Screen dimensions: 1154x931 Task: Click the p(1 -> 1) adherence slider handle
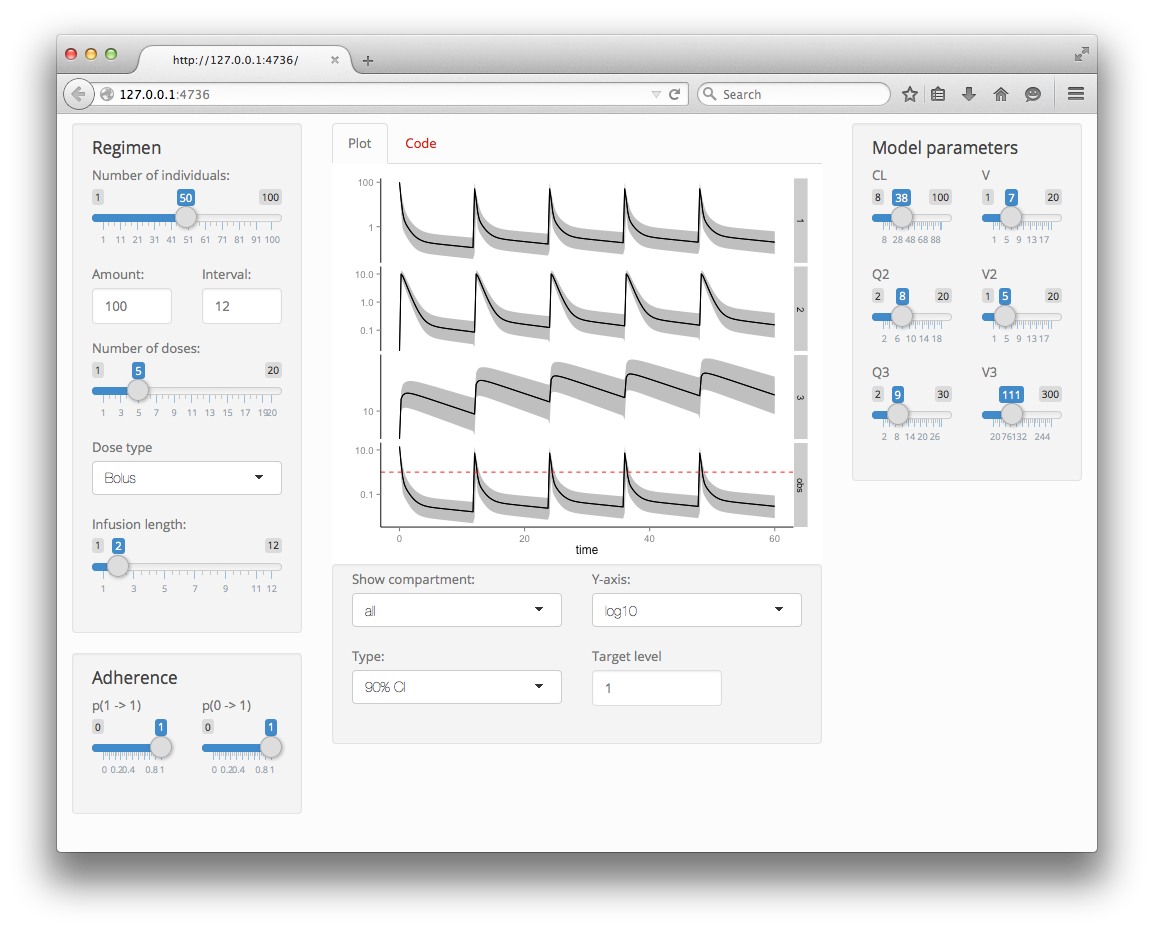click(161, 747)
